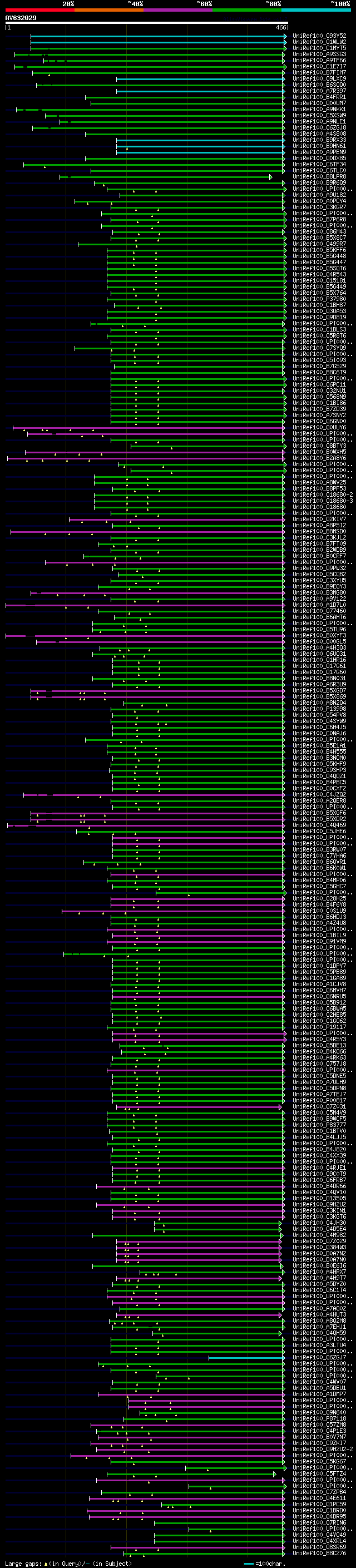
Task: Select hit label UniRef100_B0XYF3
Action: [x=319, y=635]
